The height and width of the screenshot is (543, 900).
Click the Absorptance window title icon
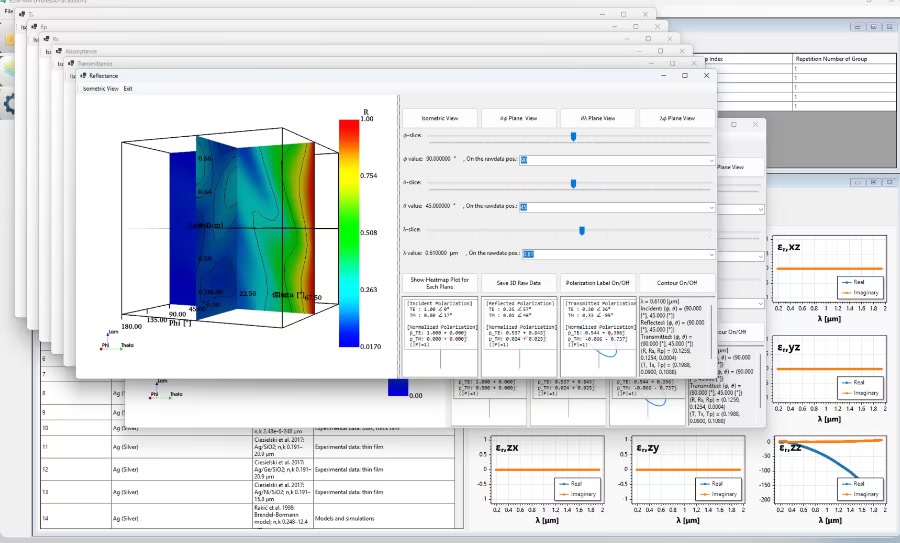point(57,50)
